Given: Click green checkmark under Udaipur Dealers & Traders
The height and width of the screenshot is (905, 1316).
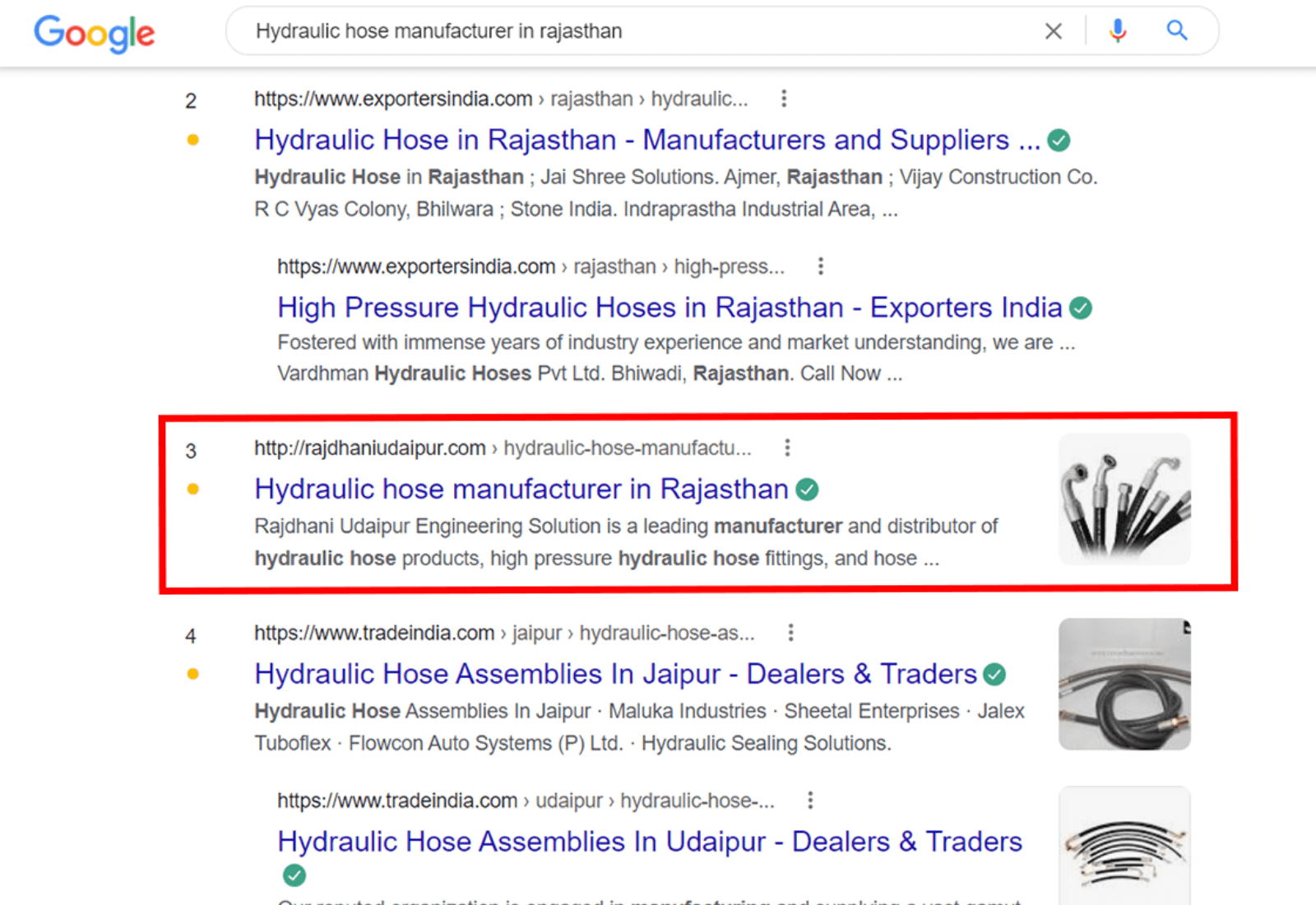Looking at the screenshot, I should pyautogui.click(x=294, y=875).
